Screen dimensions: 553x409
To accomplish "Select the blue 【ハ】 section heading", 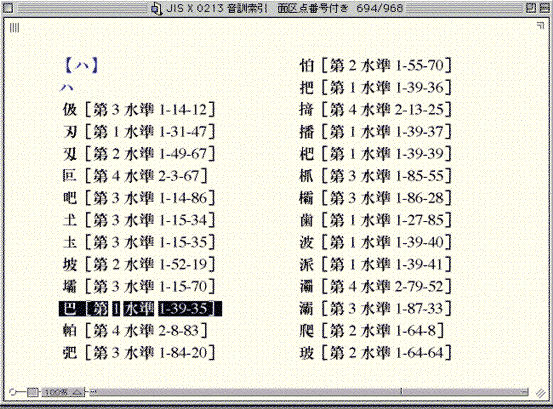I will [81, 66].
